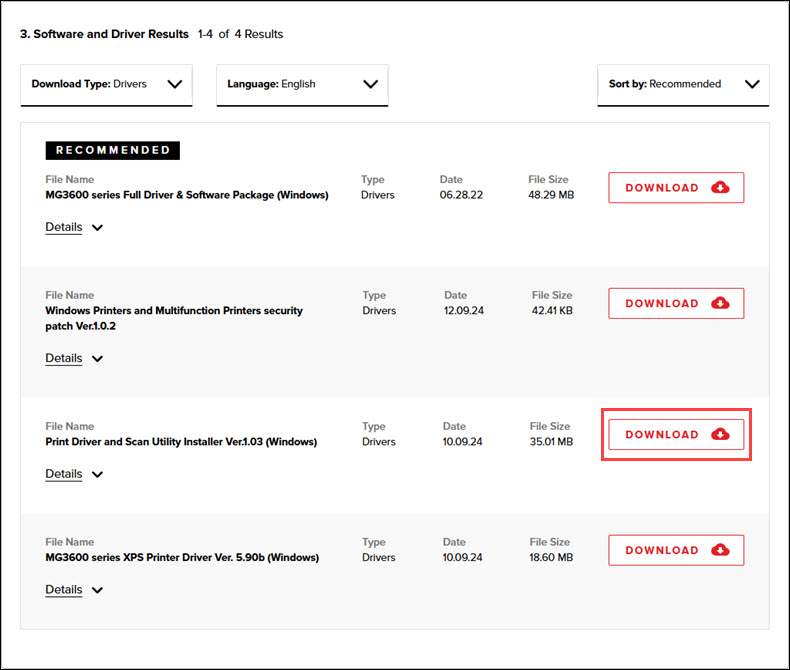Open Details link for XPS Printer Driver
This screenshot has width=790, height=670.
(x=64, y=590)
